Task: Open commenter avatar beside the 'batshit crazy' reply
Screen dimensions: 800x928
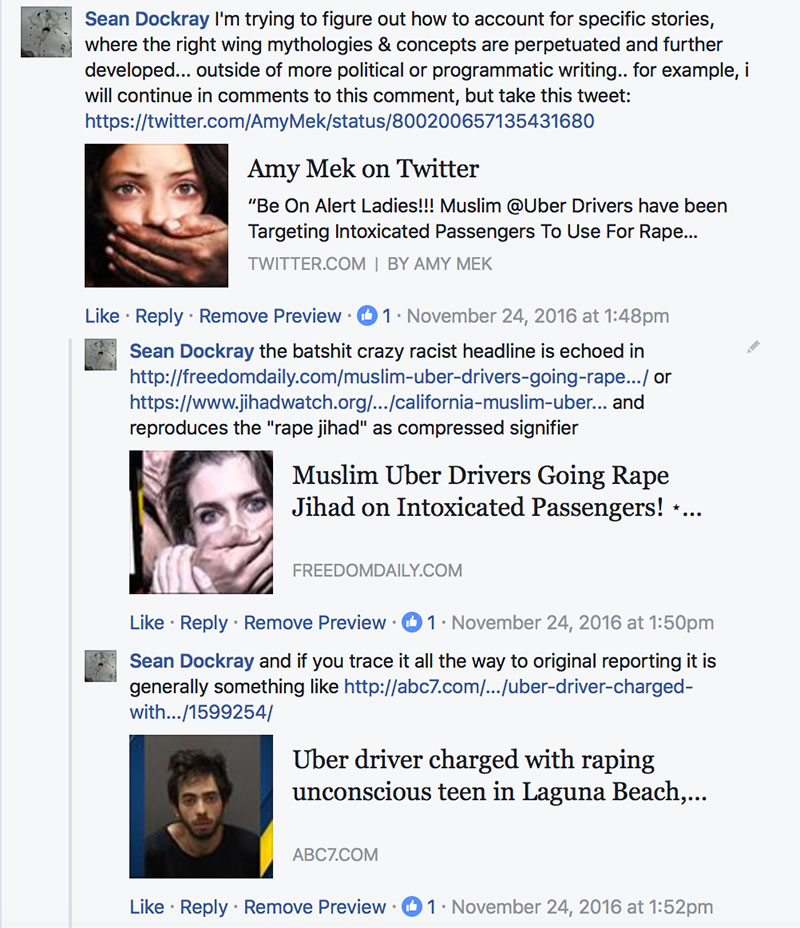Action: pyautogui.click(x=102, y=355)
